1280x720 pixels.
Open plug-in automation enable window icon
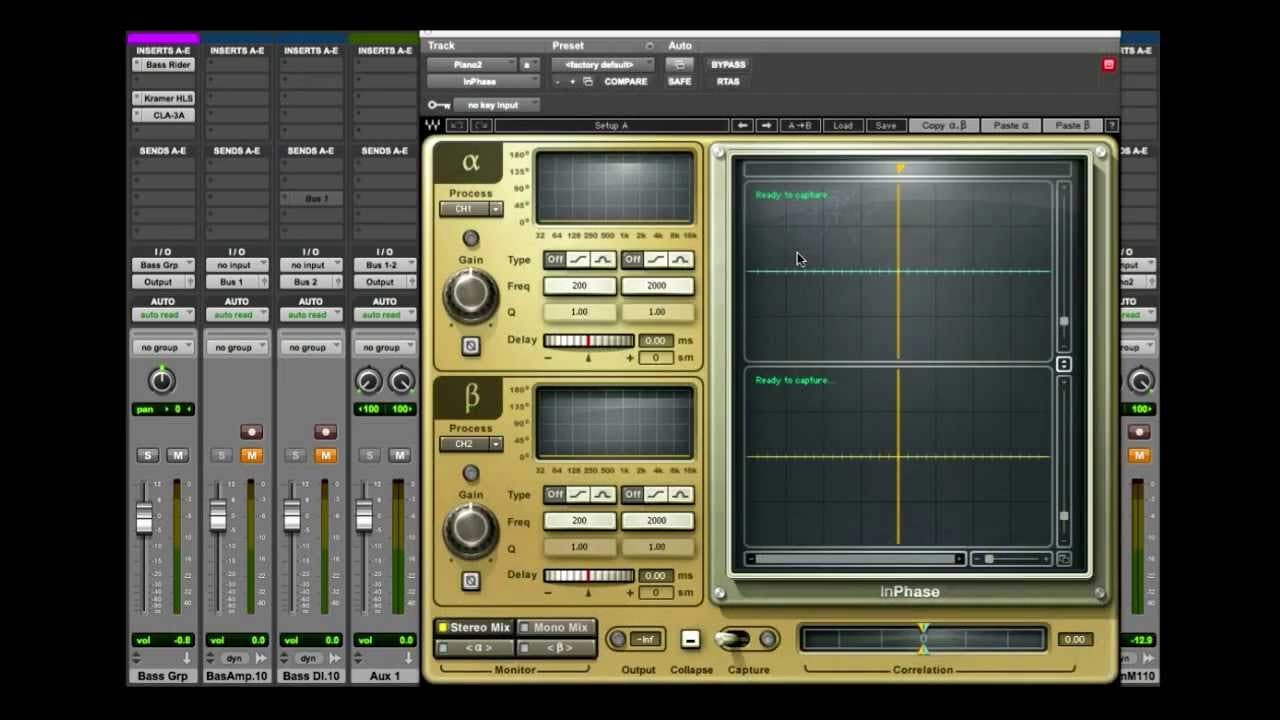[x=679, y=64]
